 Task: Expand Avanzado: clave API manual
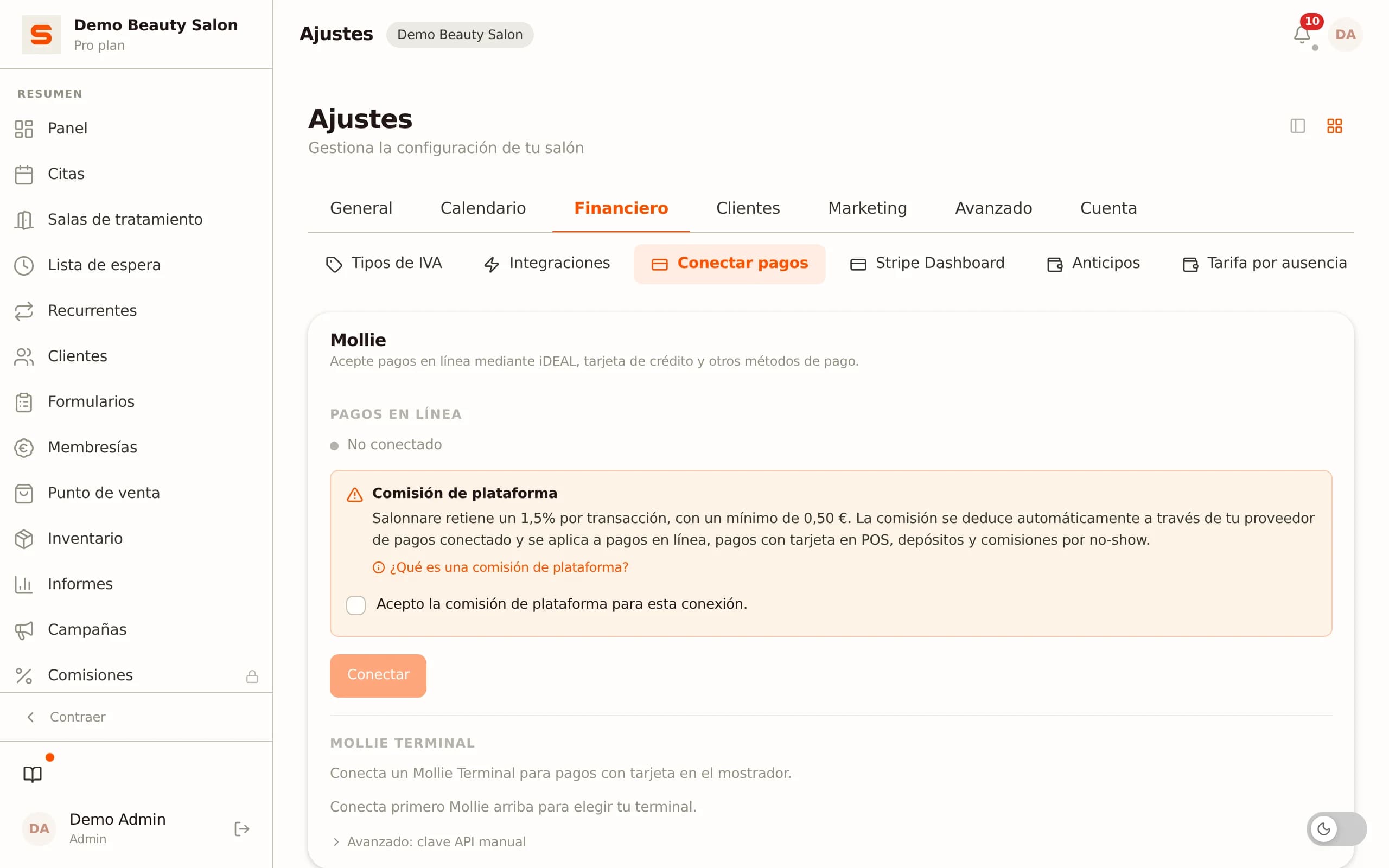[x=428, y=841]
